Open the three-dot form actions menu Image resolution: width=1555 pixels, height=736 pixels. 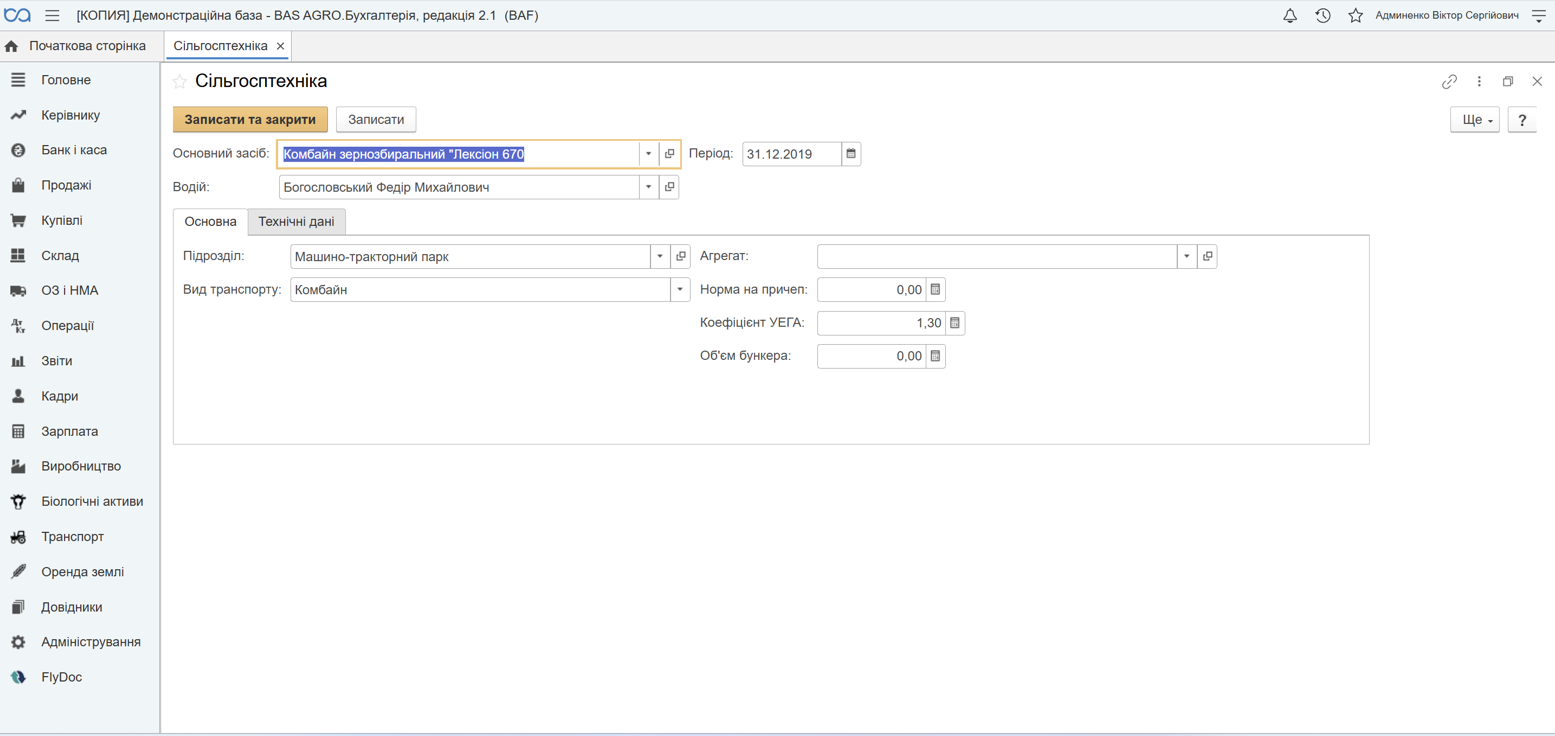[x=1479, y=82]
